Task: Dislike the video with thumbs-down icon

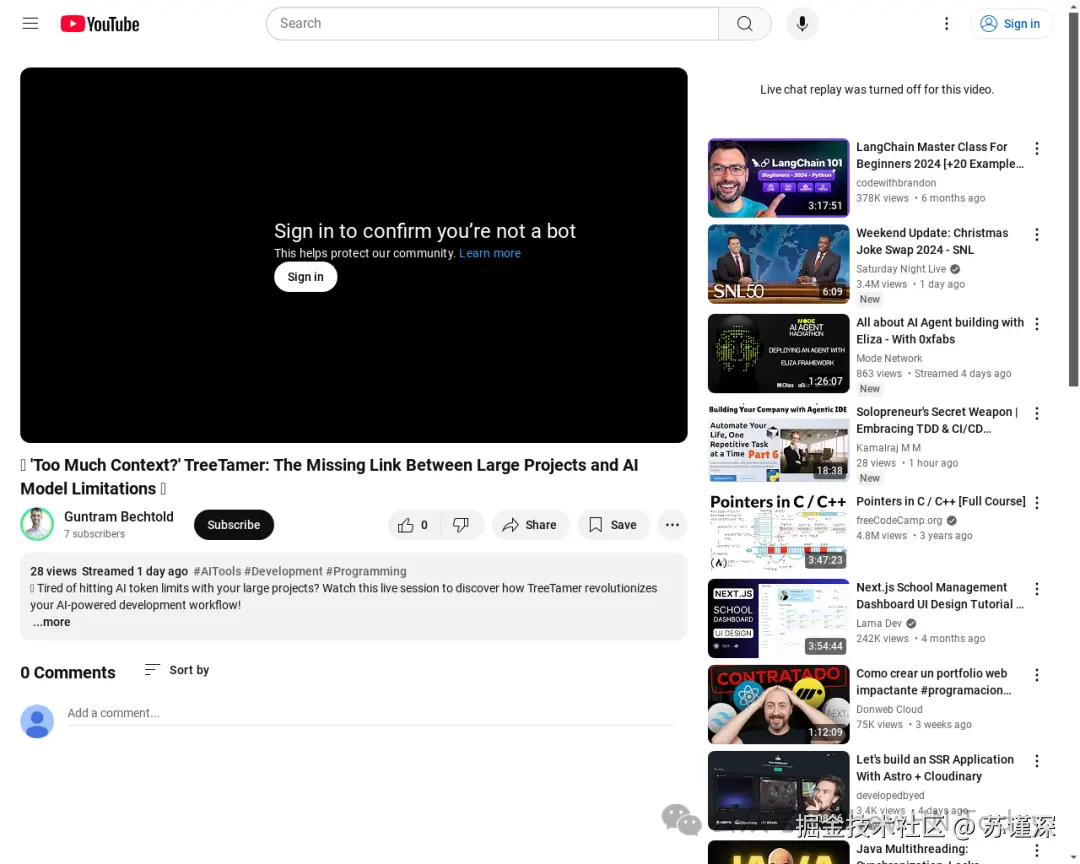Action: [x=461, y=525]
